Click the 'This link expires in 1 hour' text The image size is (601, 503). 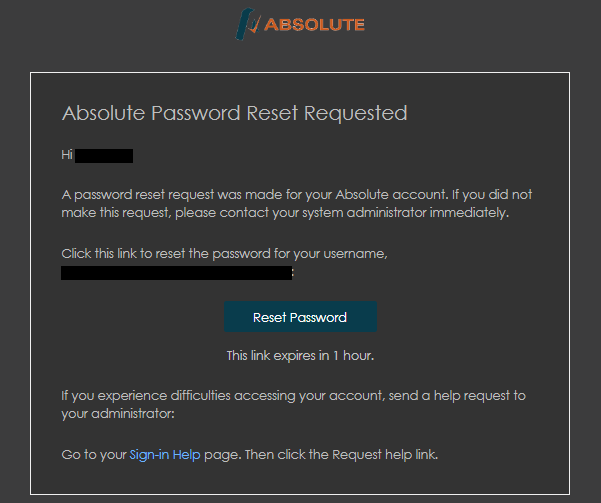[300, 356]
